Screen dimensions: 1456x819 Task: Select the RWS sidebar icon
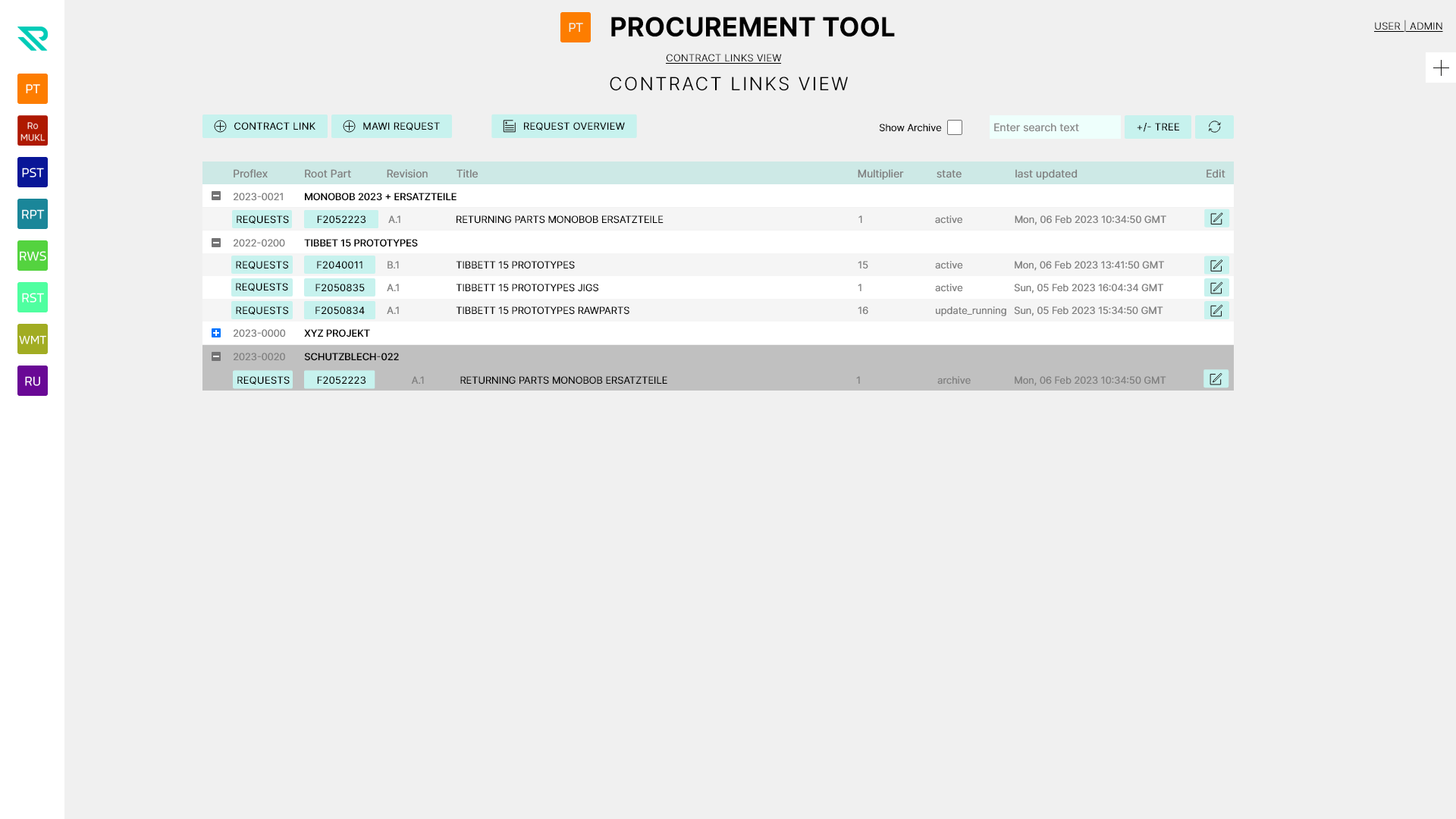pos(32,256)
